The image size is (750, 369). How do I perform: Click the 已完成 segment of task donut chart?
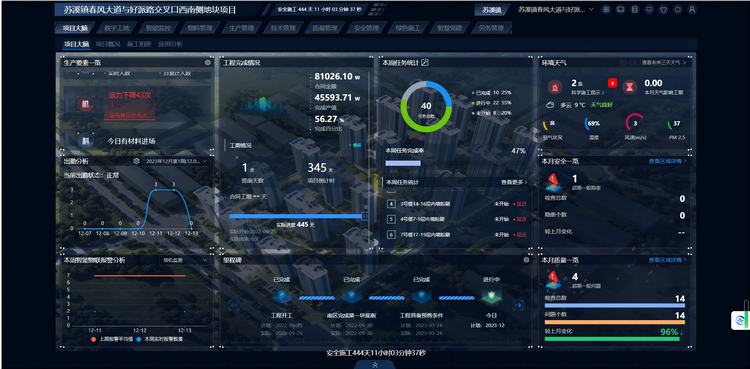pos(443,92)
